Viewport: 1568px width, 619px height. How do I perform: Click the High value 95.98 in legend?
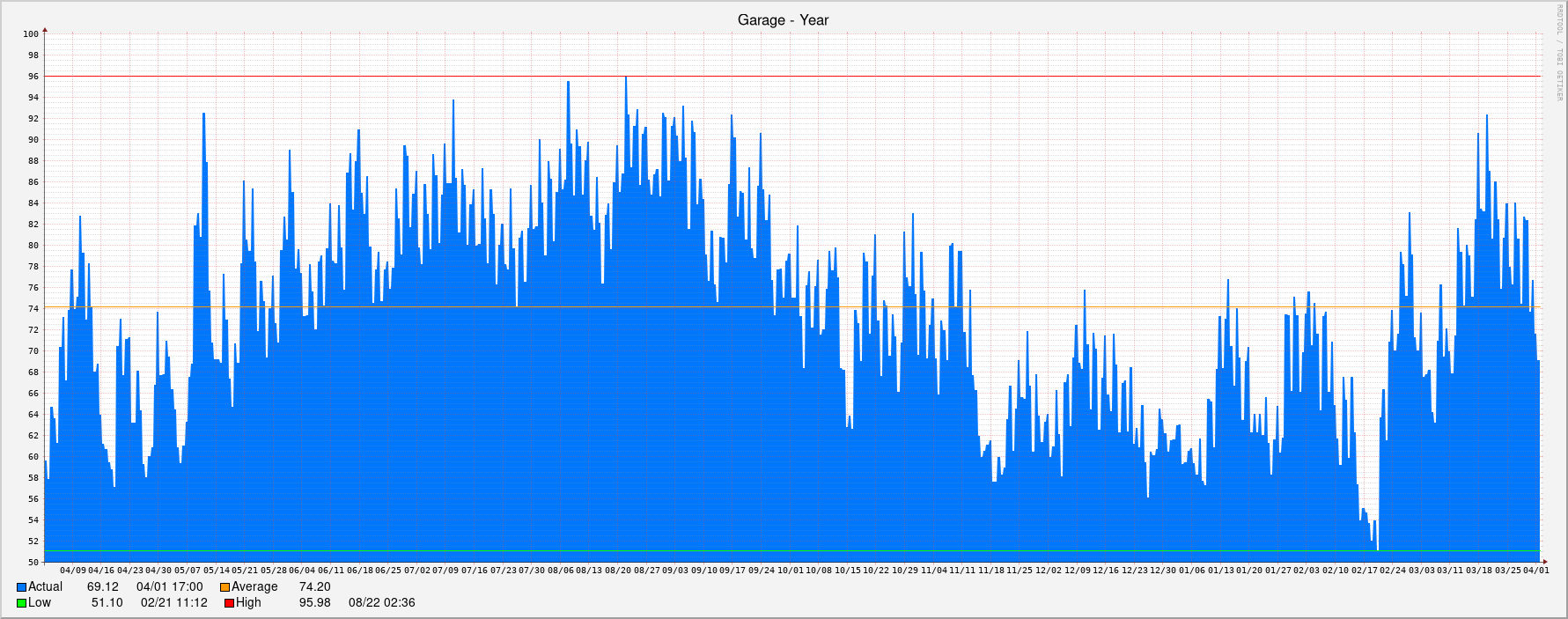click(x=314, y=603)
